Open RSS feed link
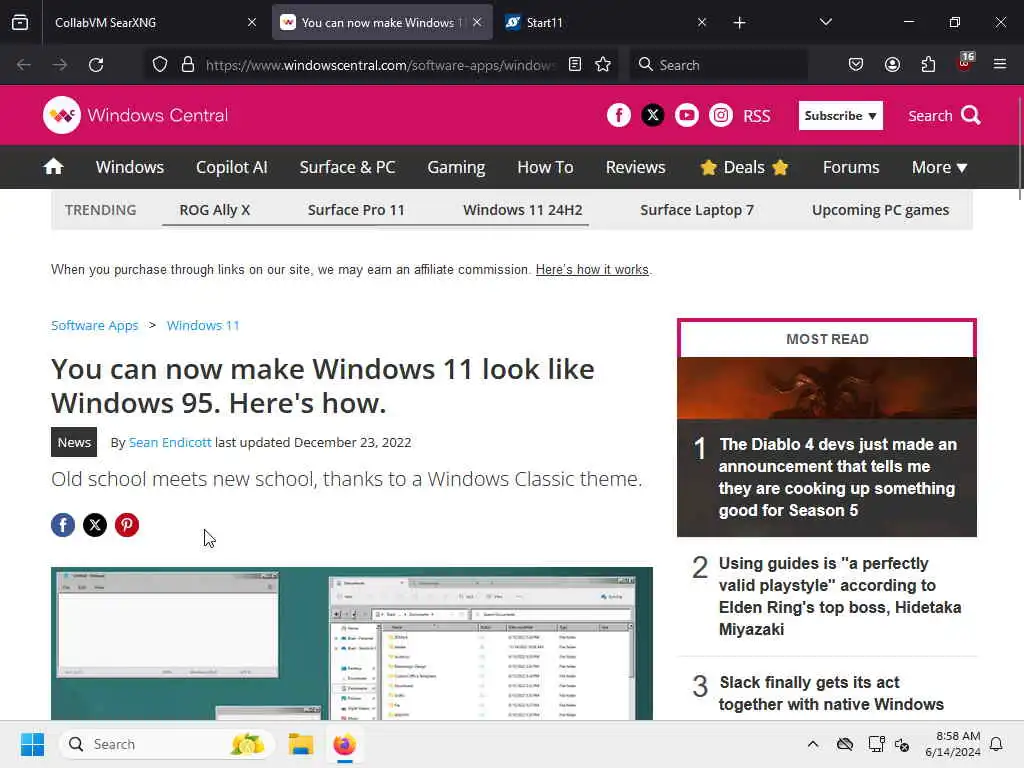The width and height of the screenshot is (1024, 768). coord(757,116)
